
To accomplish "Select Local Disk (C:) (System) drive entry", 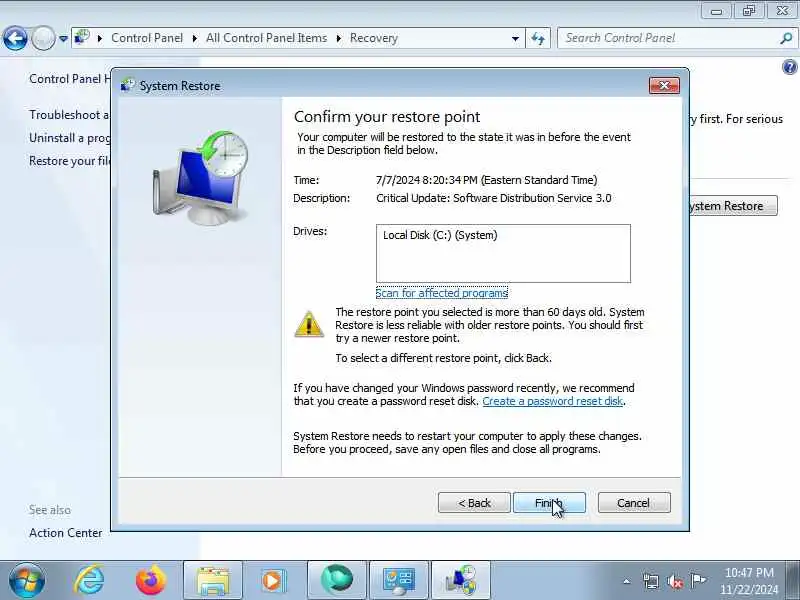I will 440,235.
